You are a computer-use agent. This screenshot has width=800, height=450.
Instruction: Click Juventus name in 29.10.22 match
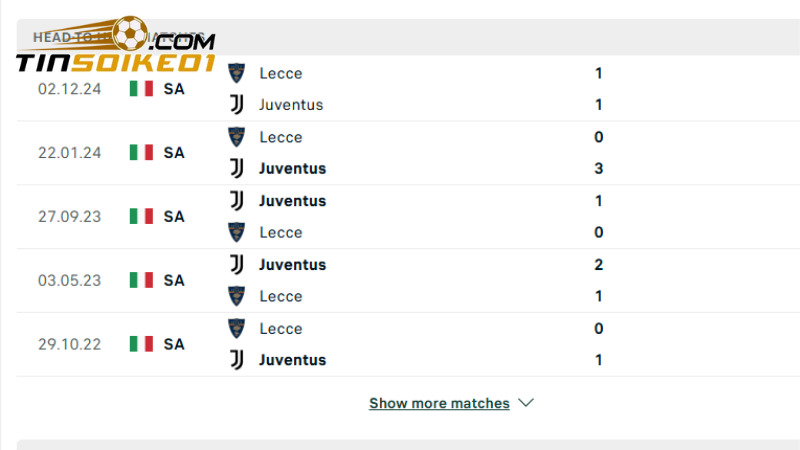point(292,360)
